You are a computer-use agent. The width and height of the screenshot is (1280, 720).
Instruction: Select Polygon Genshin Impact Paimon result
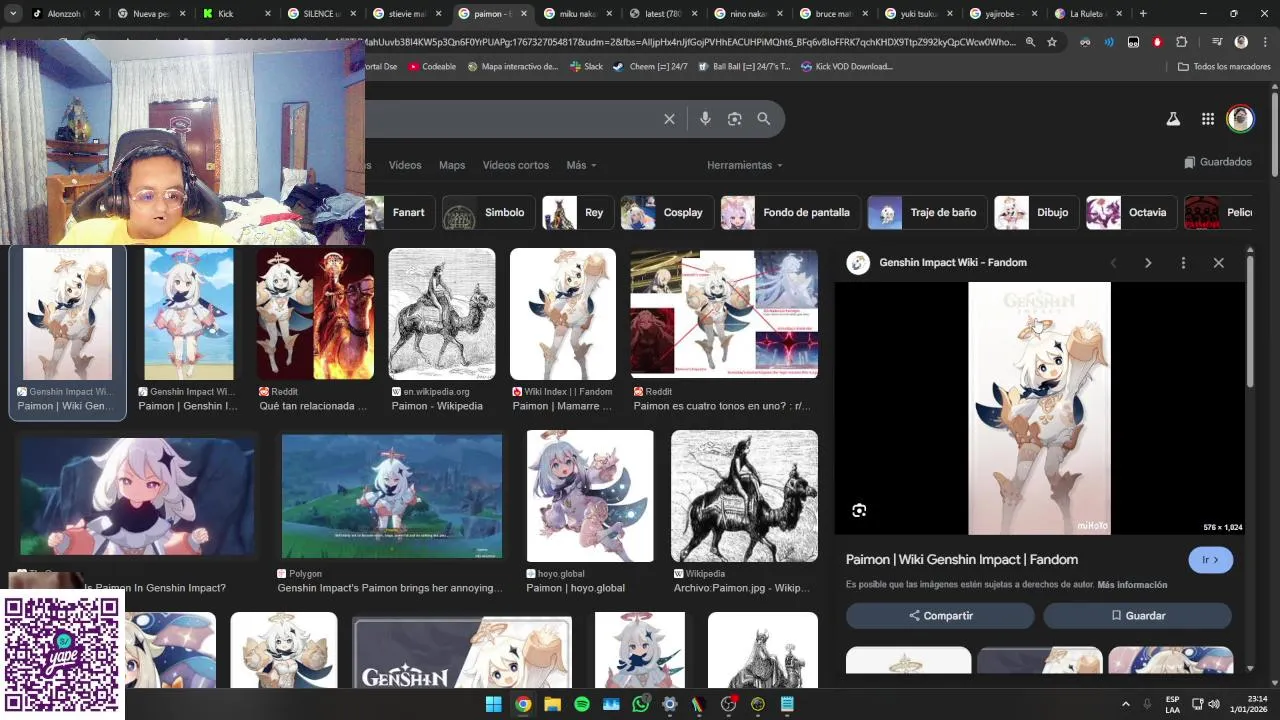(x=392, y=496)
